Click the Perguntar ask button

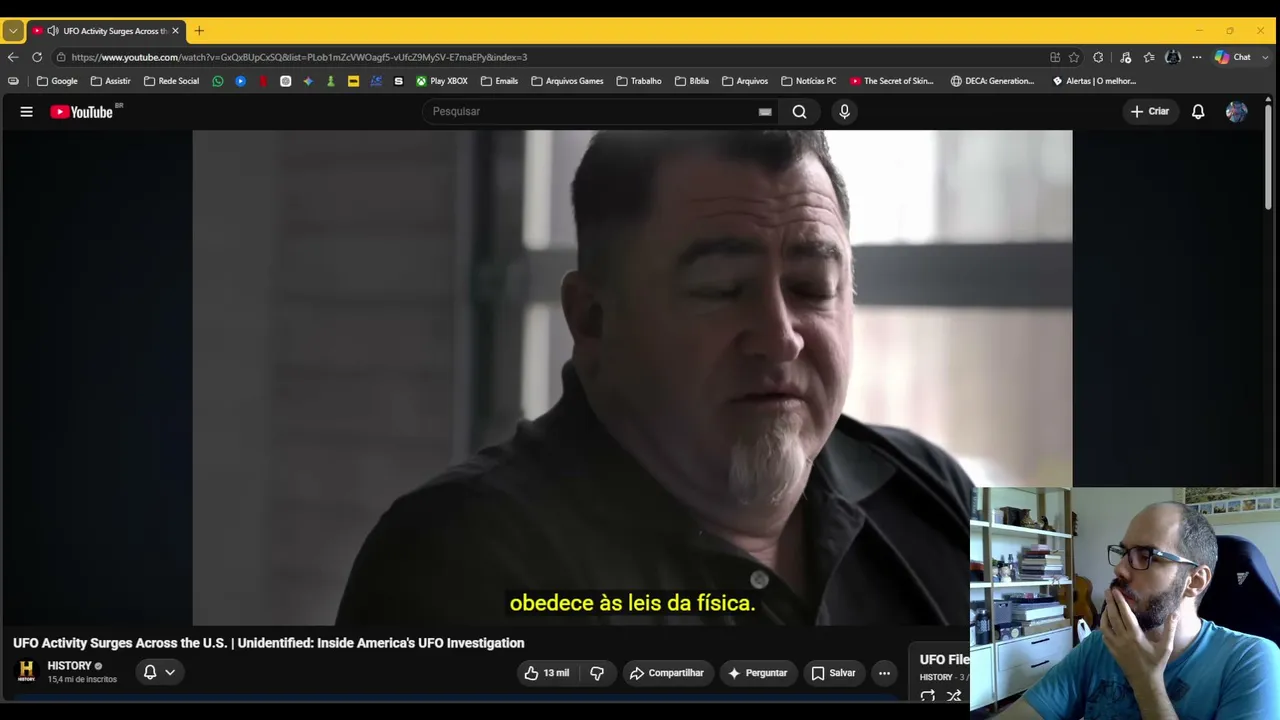pos(757,673)
